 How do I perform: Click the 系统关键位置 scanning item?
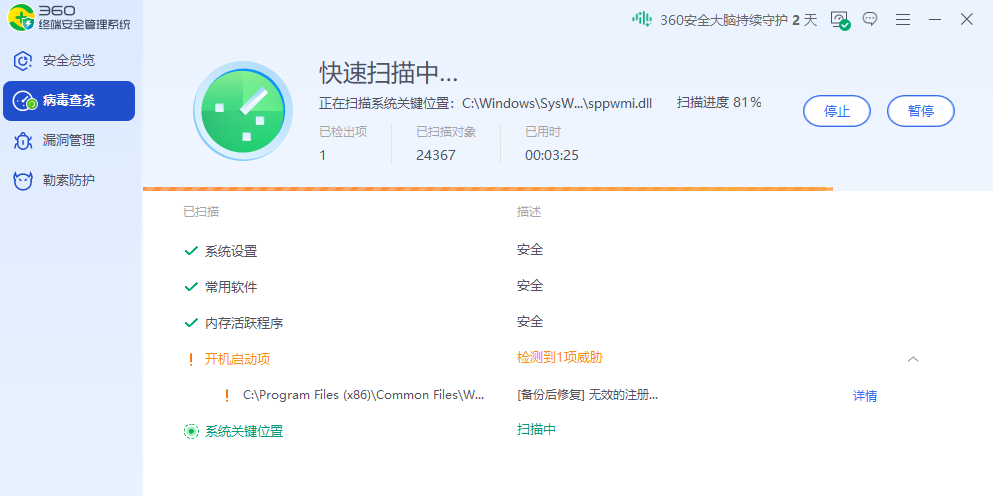tap(244, 431)
